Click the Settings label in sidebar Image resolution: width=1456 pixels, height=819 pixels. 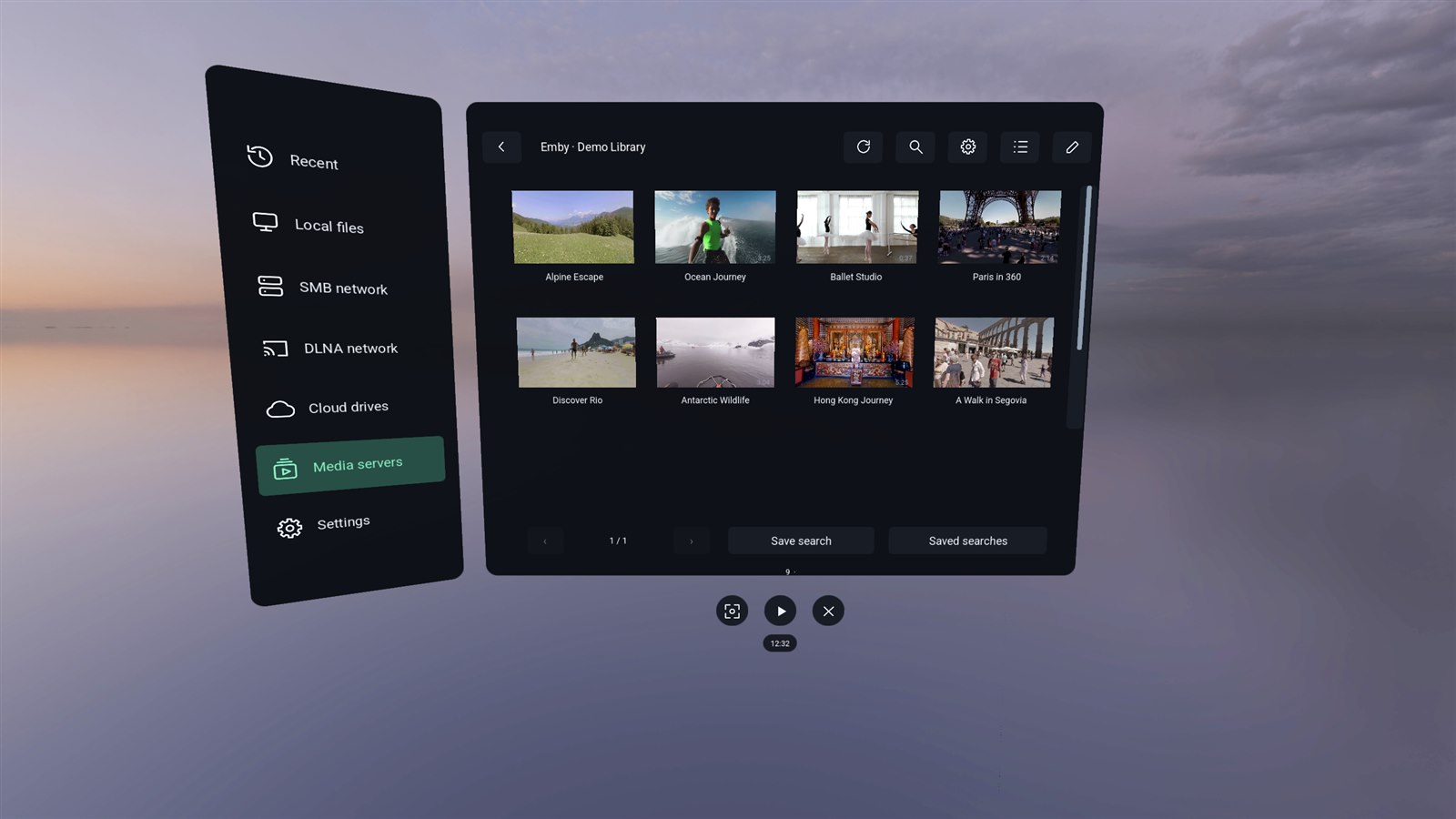click(343, 522)
